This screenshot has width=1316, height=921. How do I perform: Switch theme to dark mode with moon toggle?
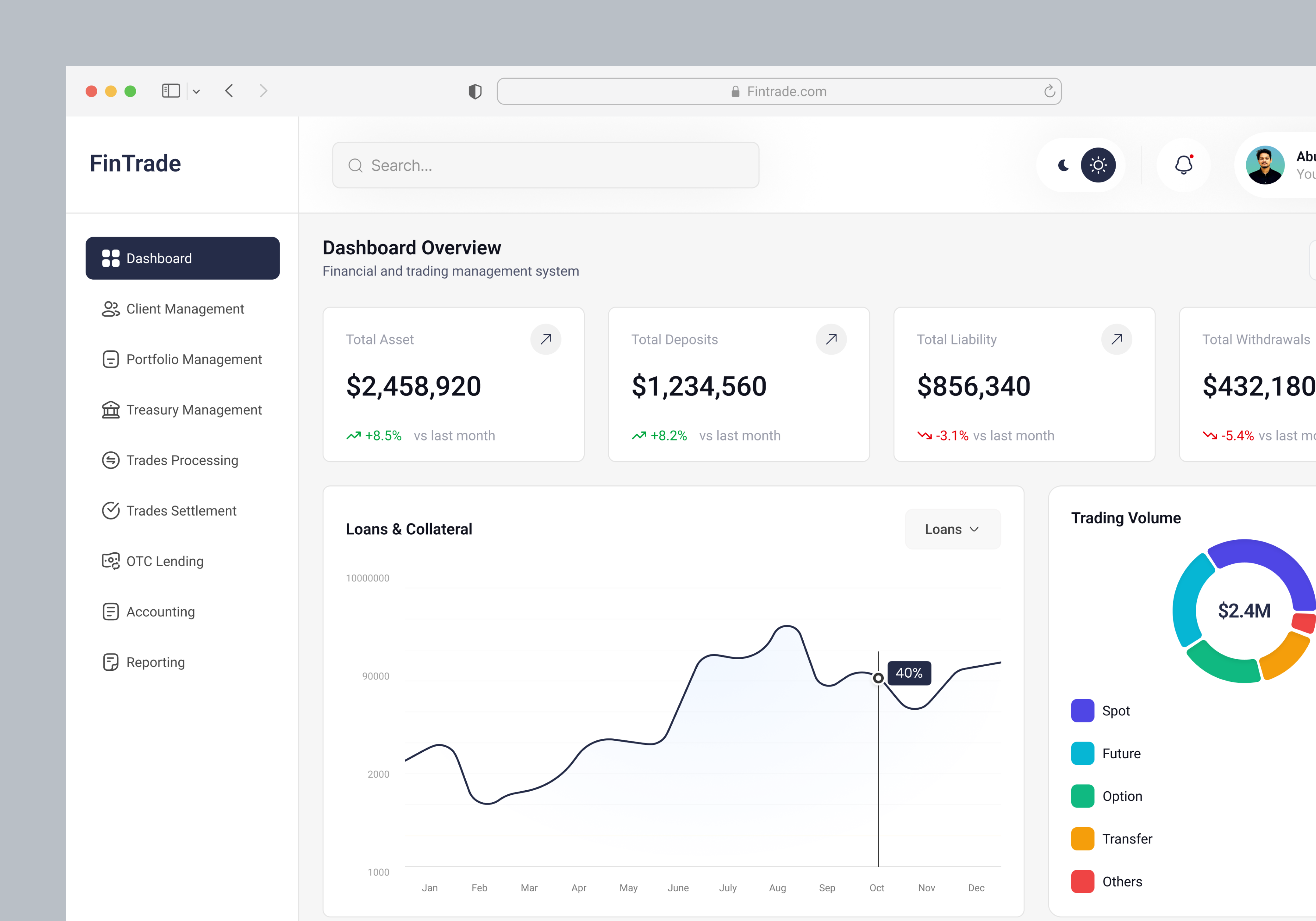[x=1064, y=165]
